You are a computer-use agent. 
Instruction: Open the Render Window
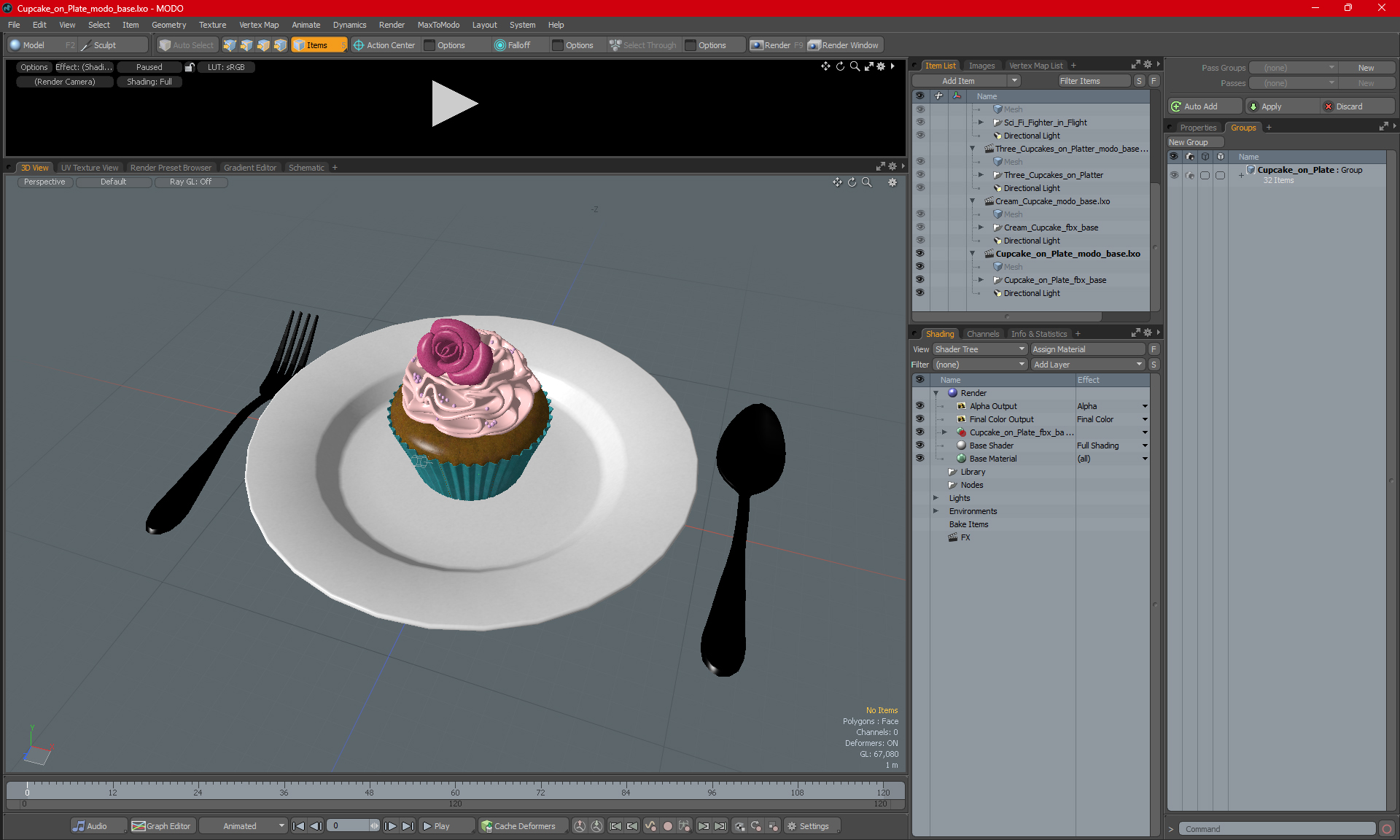pyautogui.click(x=844, y=45)
